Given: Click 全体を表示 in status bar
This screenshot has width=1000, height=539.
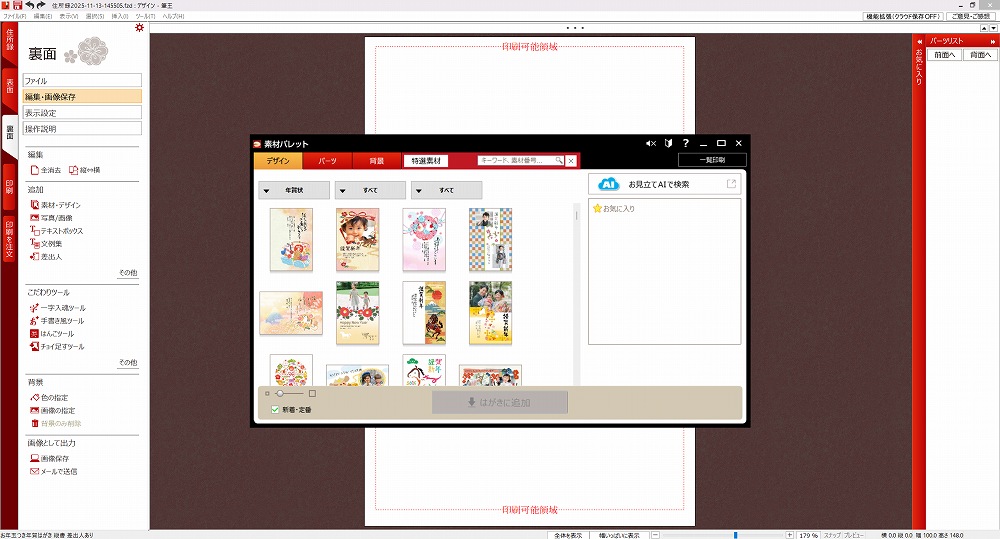Looking at the screenshot, I should [568, 535].
